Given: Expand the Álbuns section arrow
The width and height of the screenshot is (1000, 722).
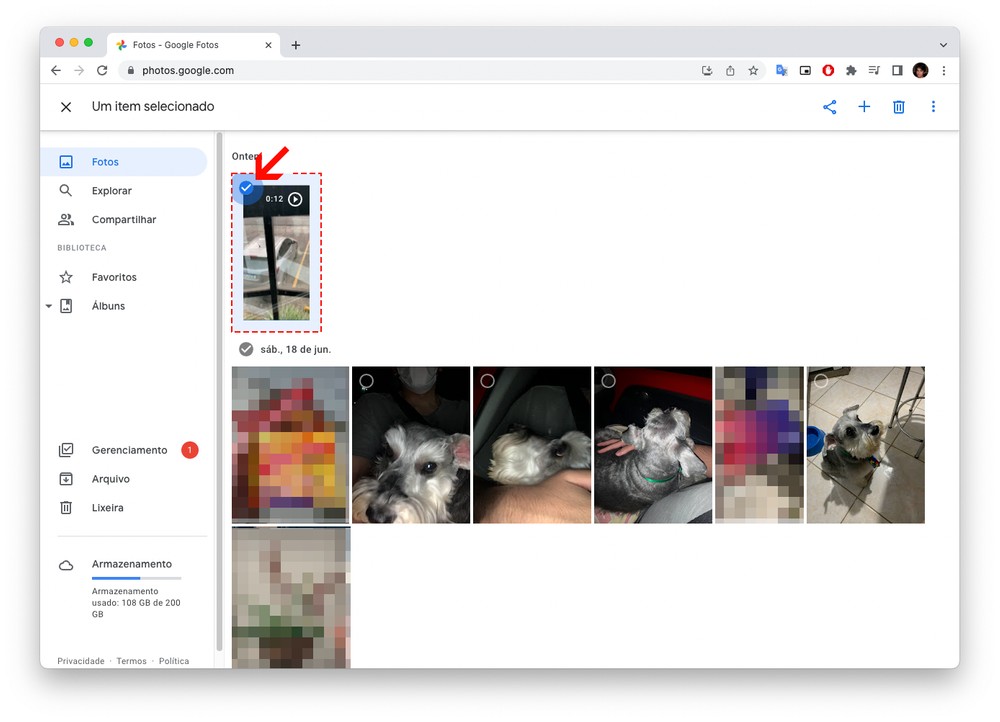Looking at the screenshot, I should coord(49,306).
